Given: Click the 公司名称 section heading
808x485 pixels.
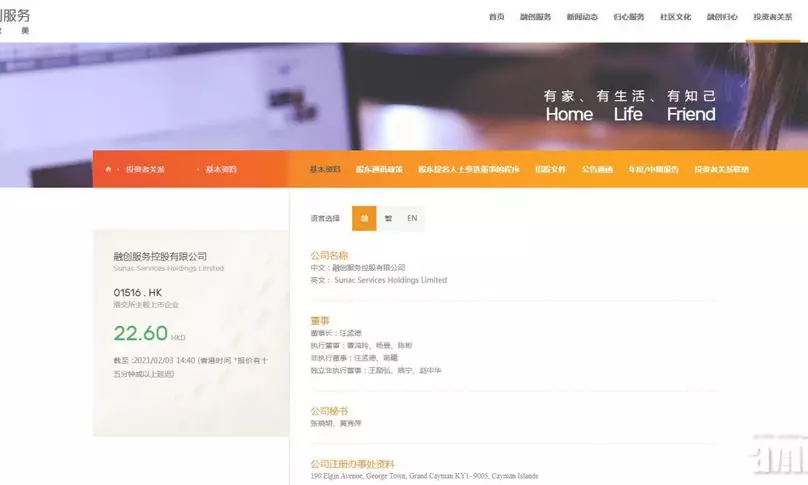Looking at the screenshot, I should 329,255.
